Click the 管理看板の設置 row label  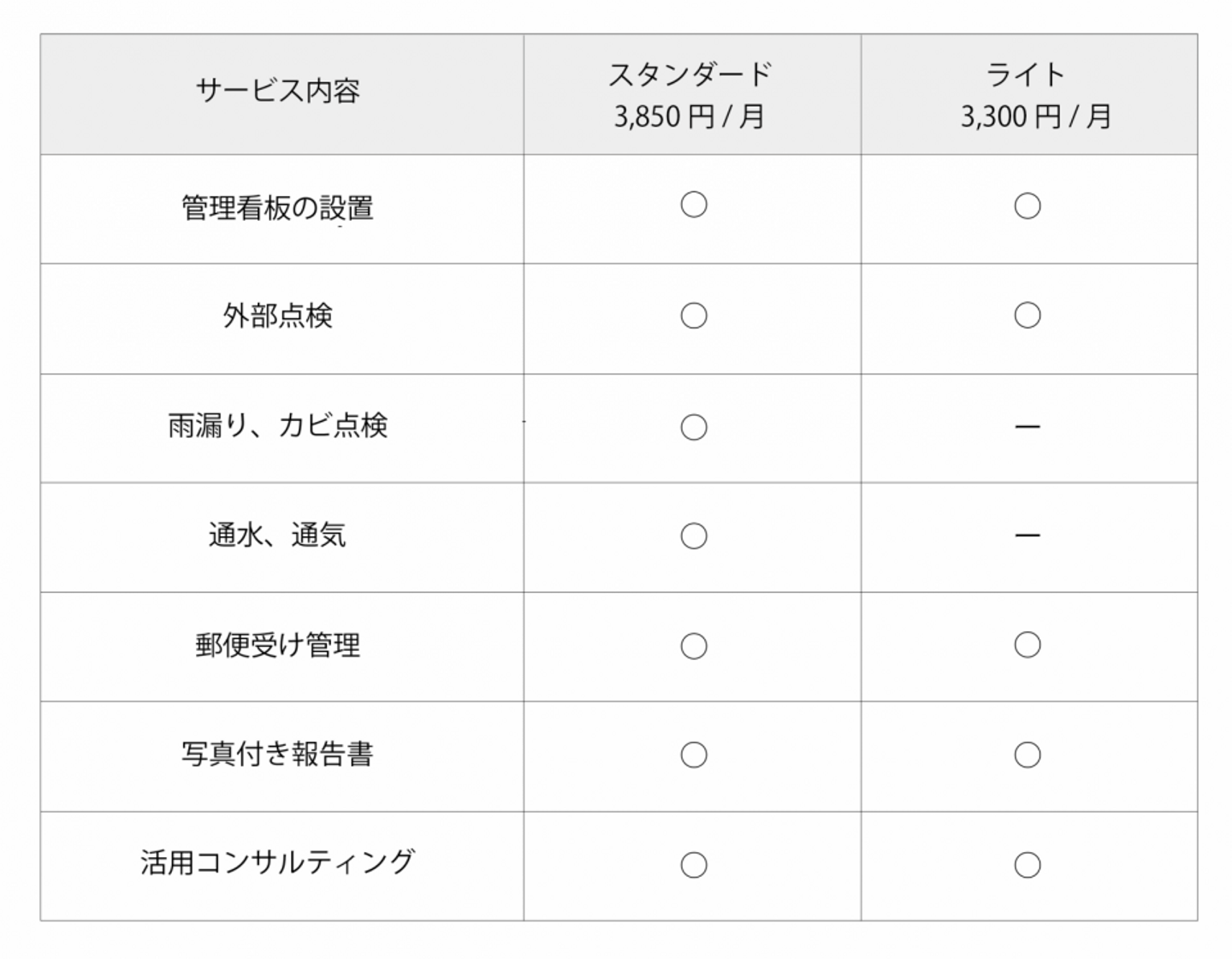(x=278, y=208)
